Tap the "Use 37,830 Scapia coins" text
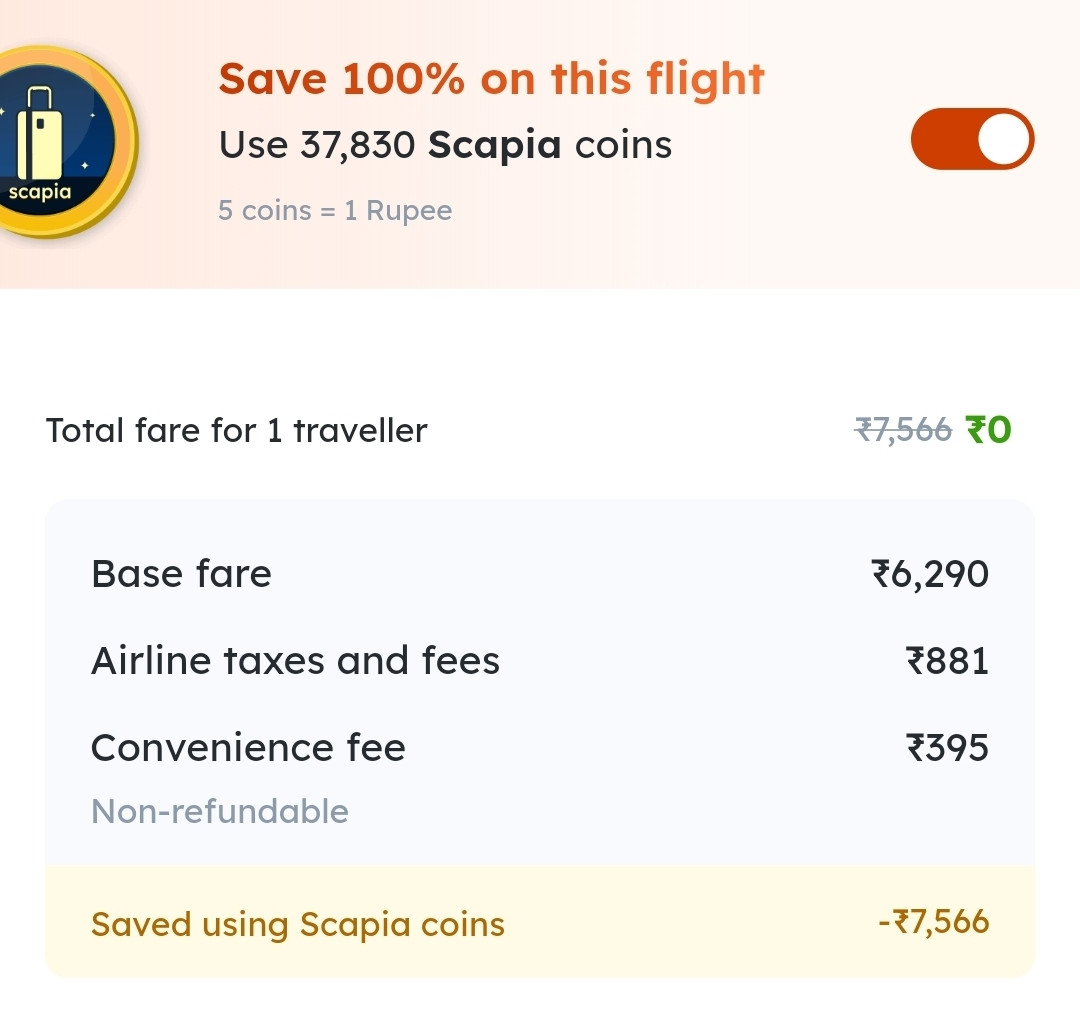 coord(445,145)
